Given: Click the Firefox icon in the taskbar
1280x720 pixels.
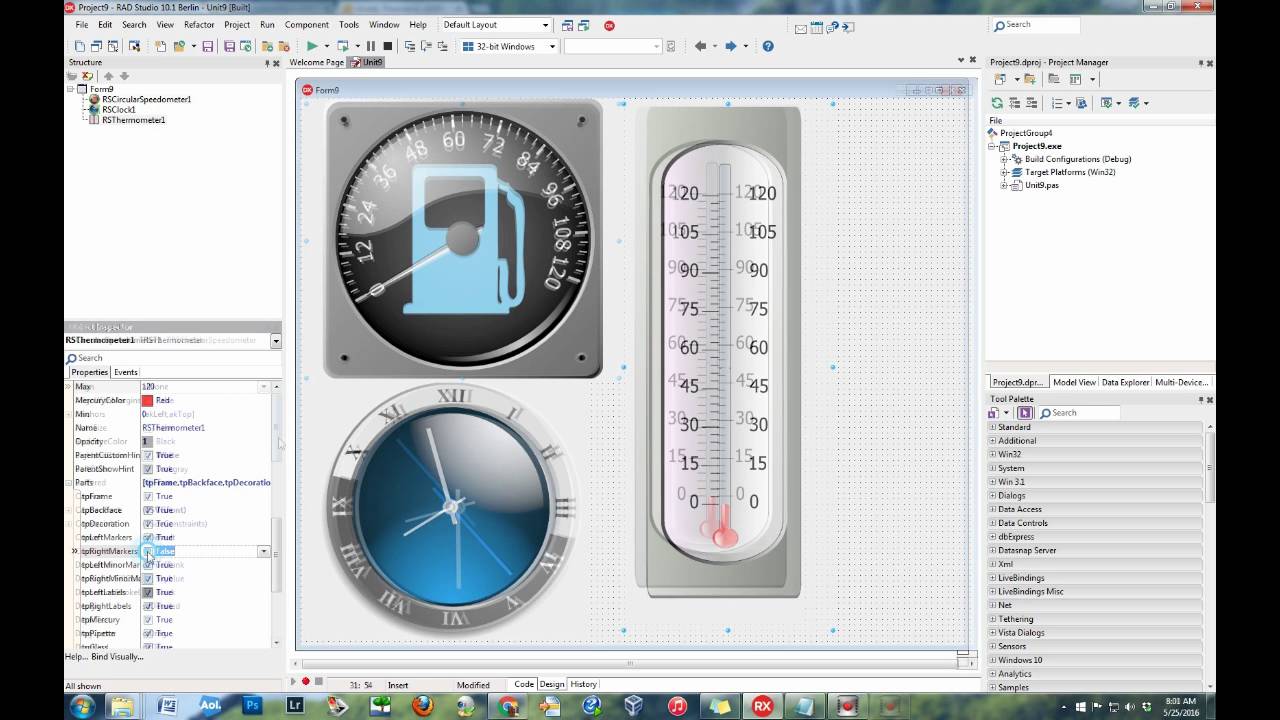Looking at the screenshot, I should 422,706.
